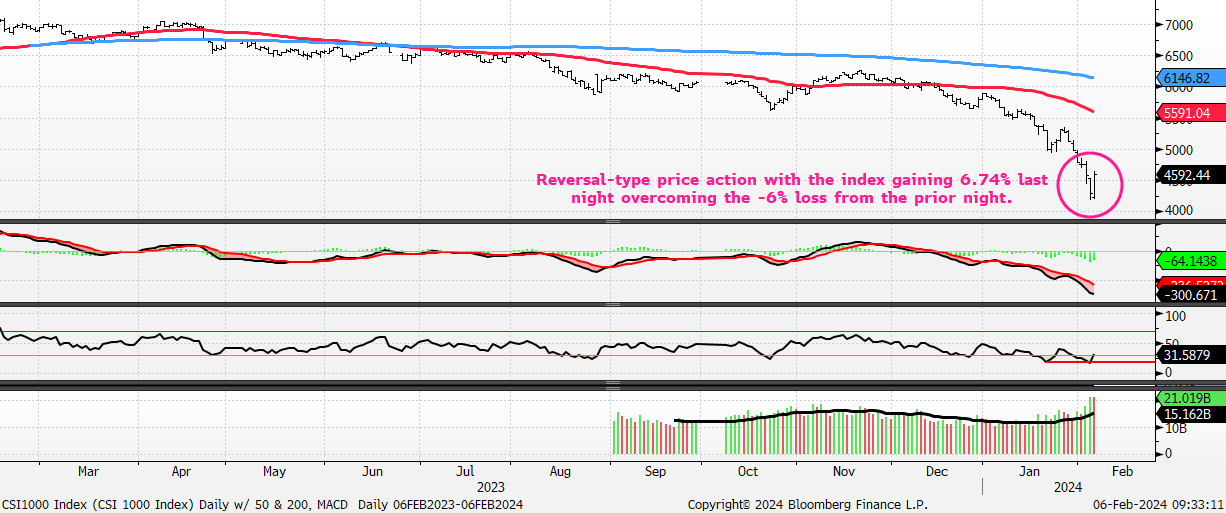Click the blue 6146.82 moving average label
This screenshot has width=1226, height=513.
point(1188,77)
